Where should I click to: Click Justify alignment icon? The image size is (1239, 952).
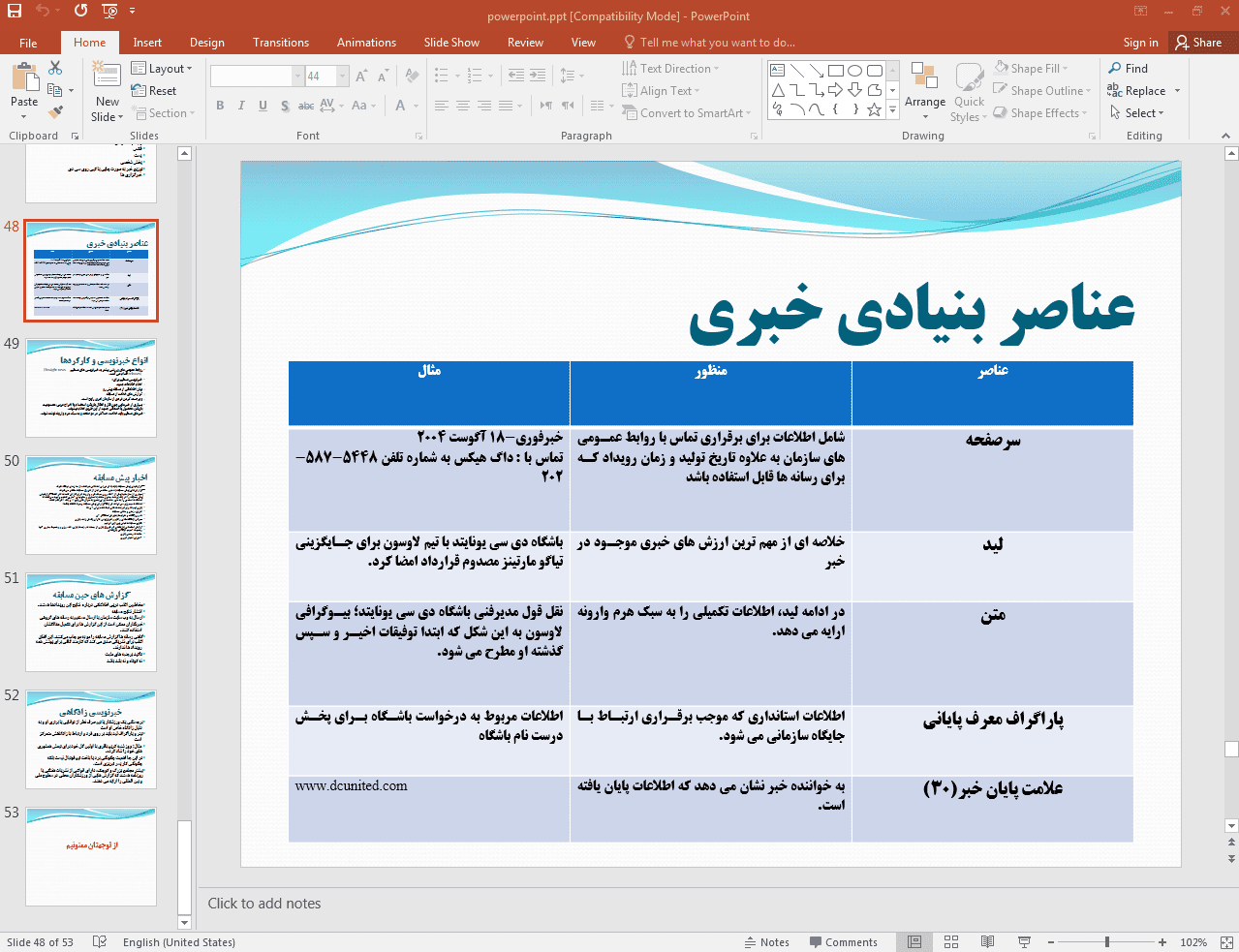point(506,106)
